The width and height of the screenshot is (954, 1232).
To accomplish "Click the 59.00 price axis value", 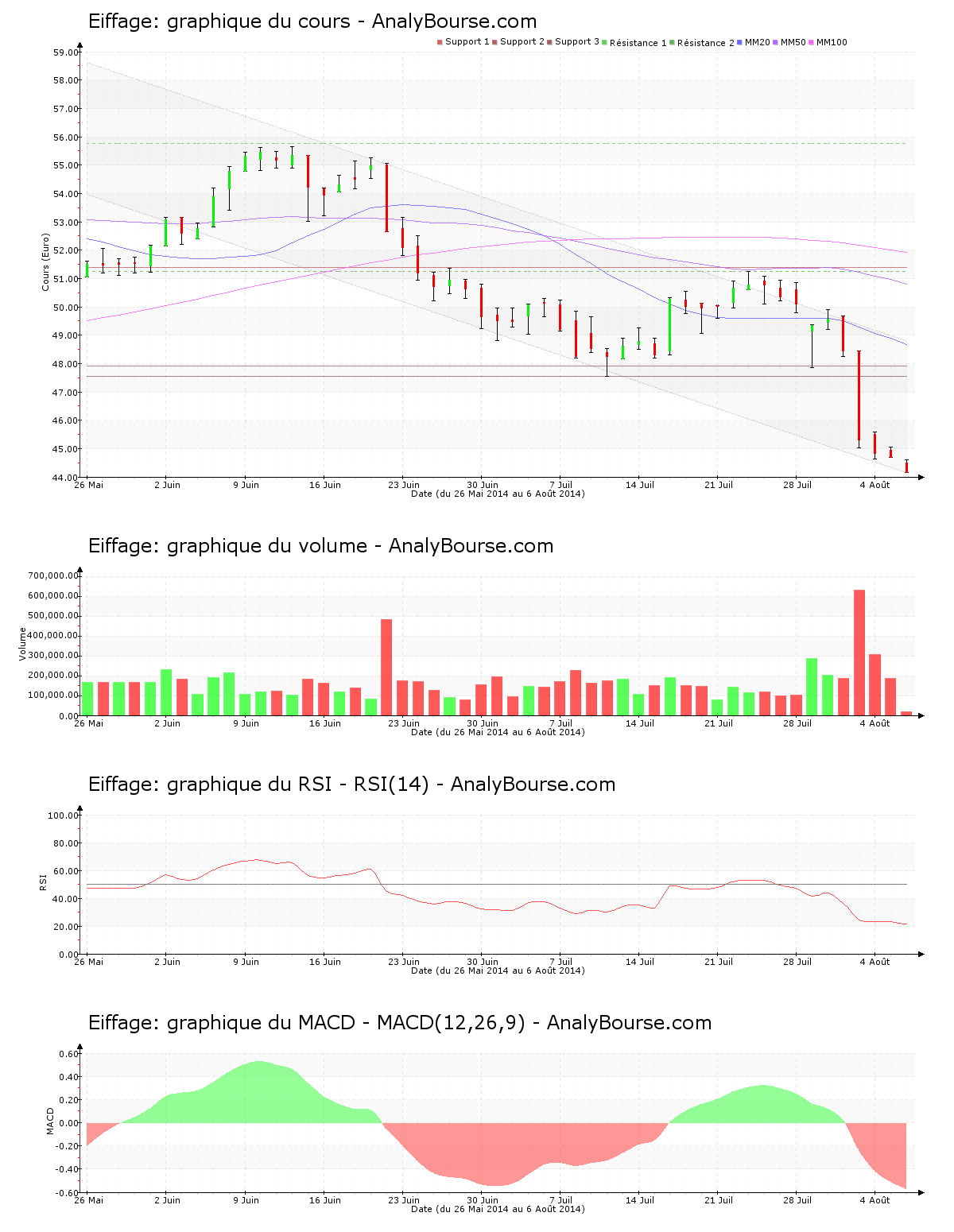I will (x=65, y=52).
